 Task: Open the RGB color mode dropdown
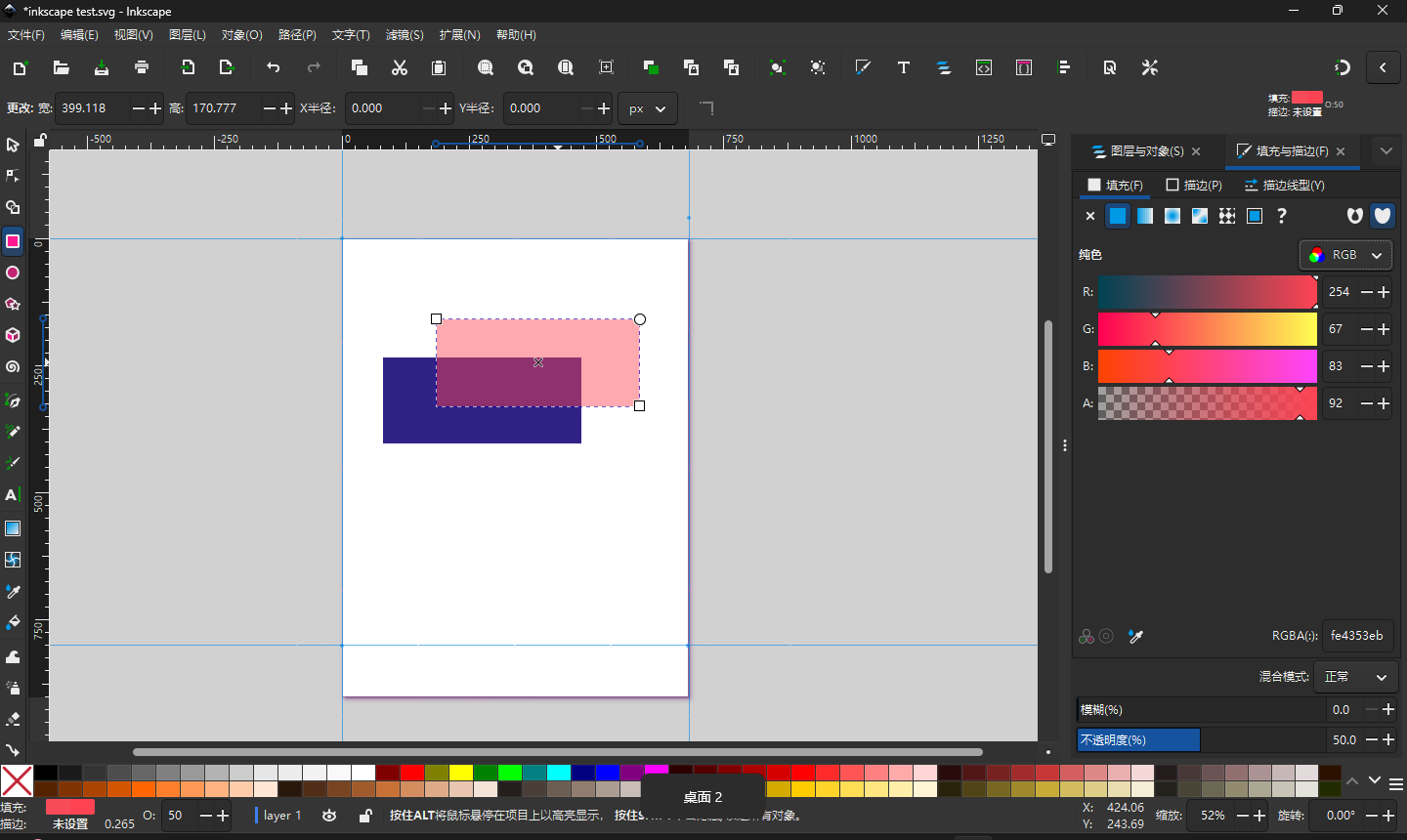1346,255
